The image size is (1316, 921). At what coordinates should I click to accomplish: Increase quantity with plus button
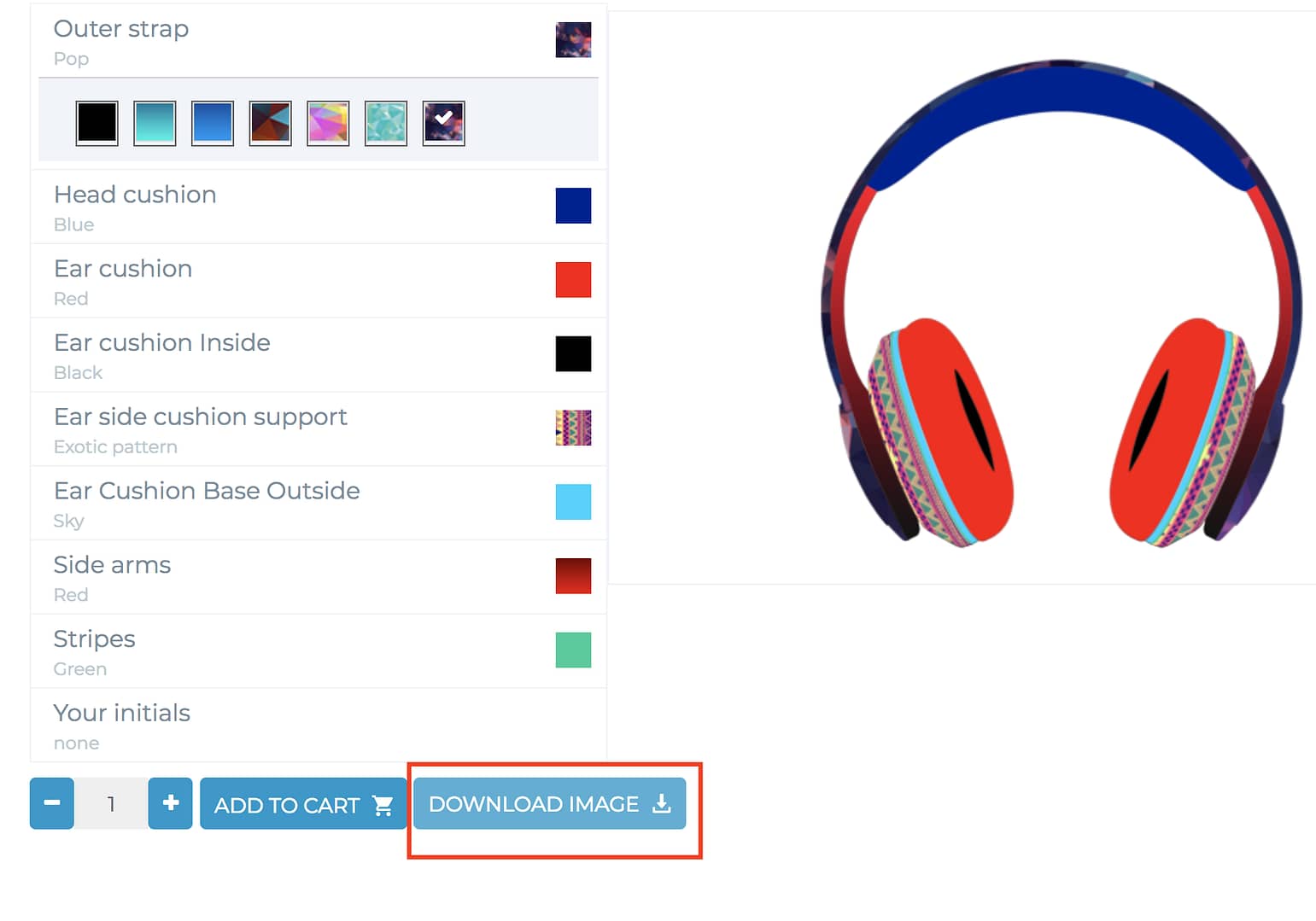(170, 803)
